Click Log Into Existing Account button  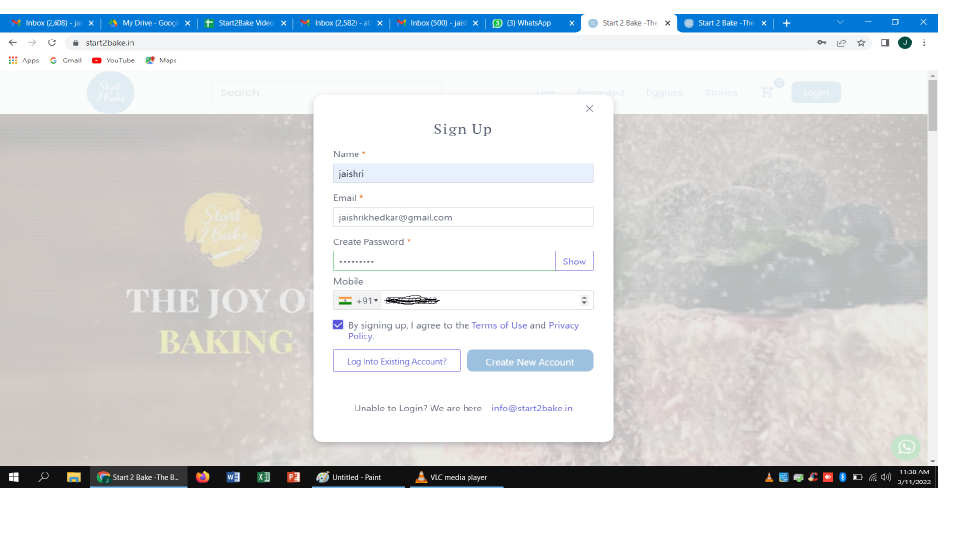(397, 361)
